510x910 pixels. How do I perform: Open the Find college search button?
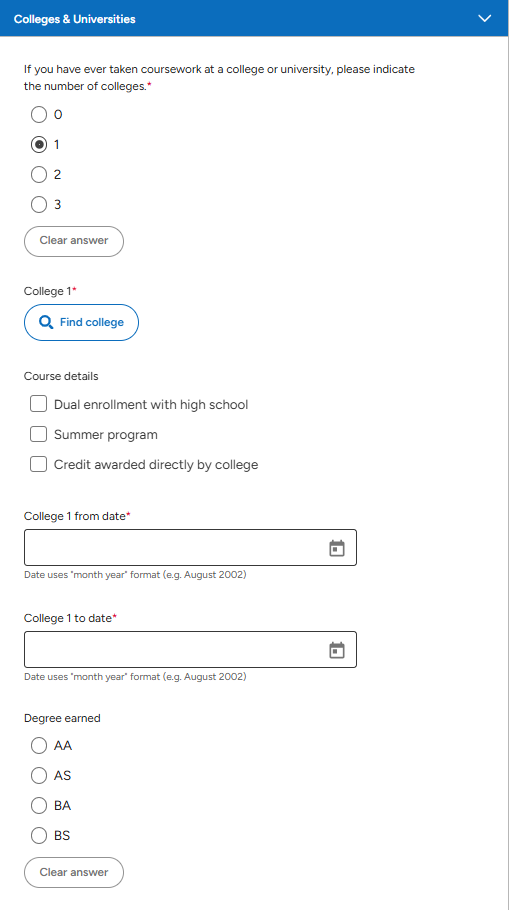(x=81, y=322)
